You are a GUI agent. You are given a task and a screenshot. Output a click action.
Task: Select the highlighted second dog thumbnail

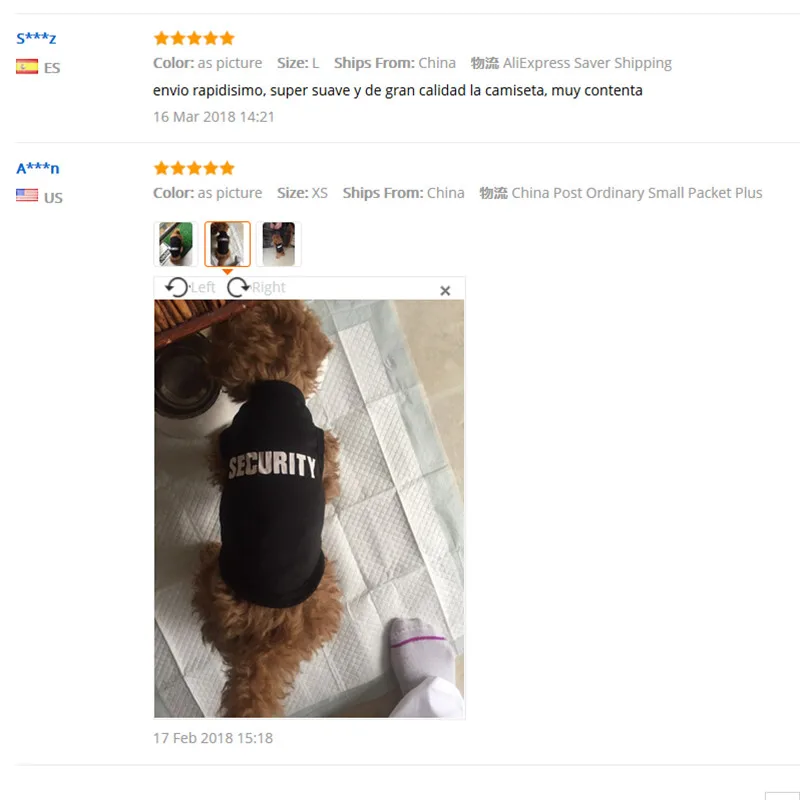[x=228, y=244]
